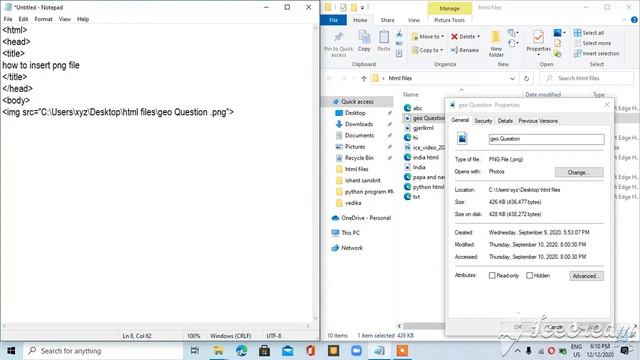Toggle the Read-only checkbox
Viewport: 640px width, 360px height.
point(492,276)
